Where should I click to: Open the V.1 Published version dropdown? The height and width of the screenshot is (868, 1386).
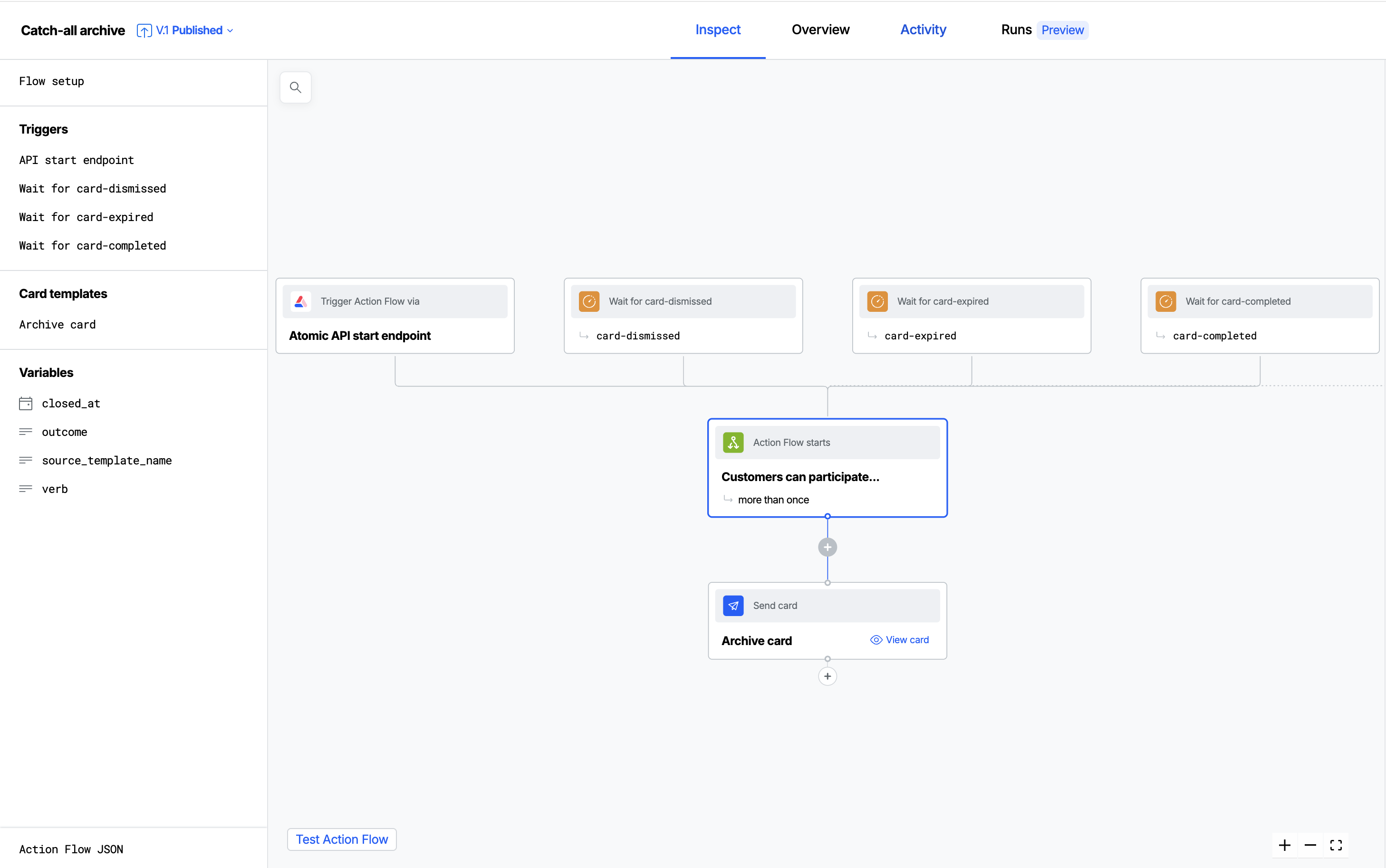click(194, 30)
